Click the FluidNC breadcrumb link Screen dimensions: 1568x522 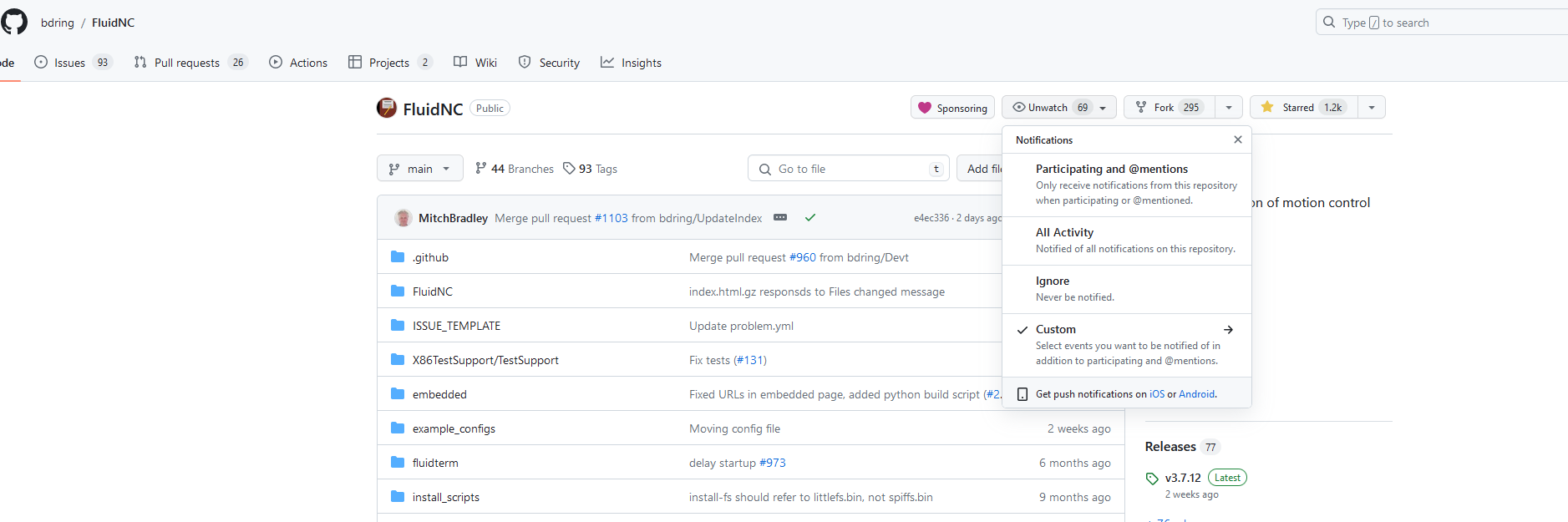click(113, 23)
